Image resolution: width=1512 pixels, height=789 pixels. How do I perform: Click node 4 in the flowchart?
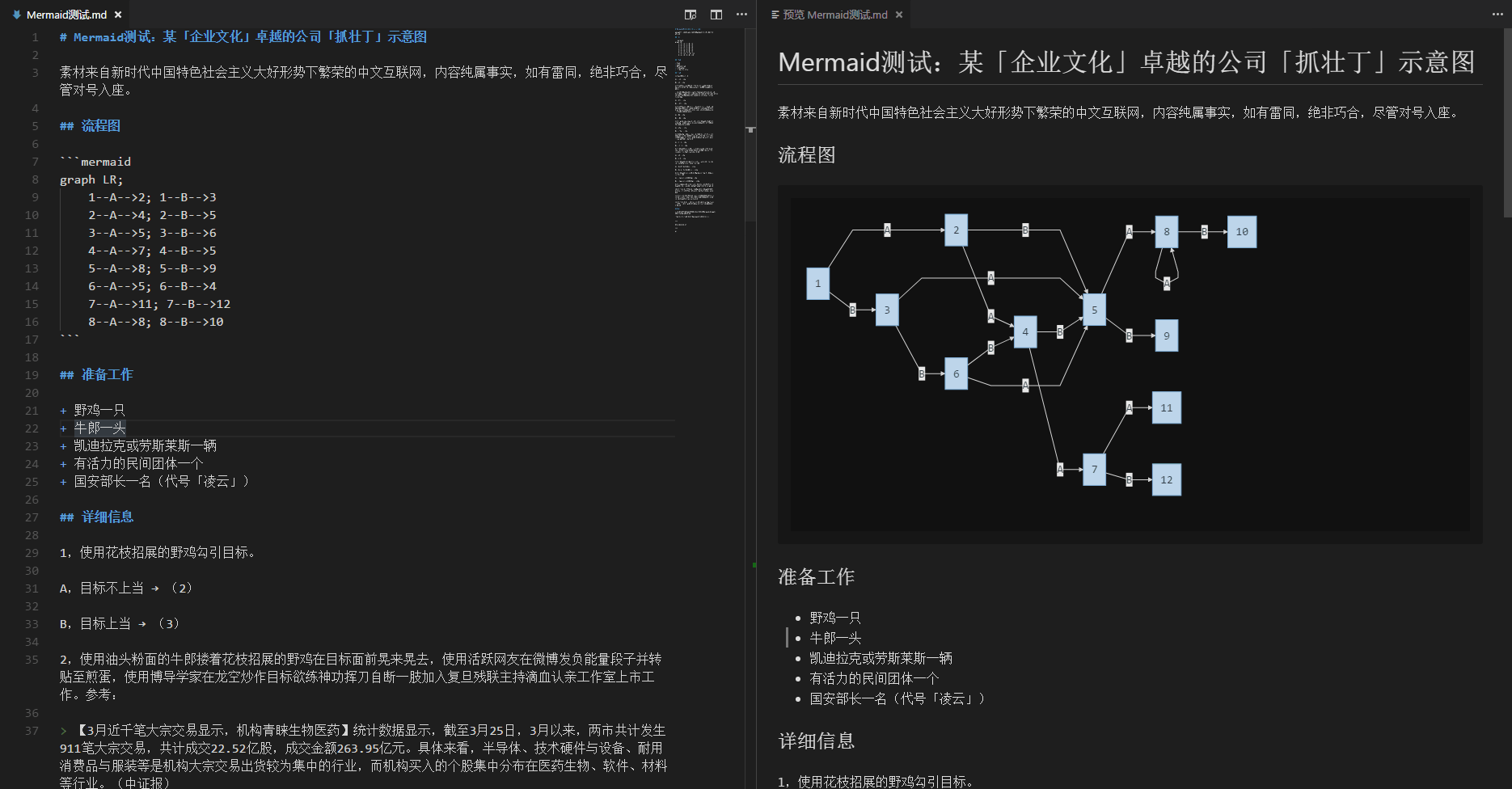(x=1025, y=331)
